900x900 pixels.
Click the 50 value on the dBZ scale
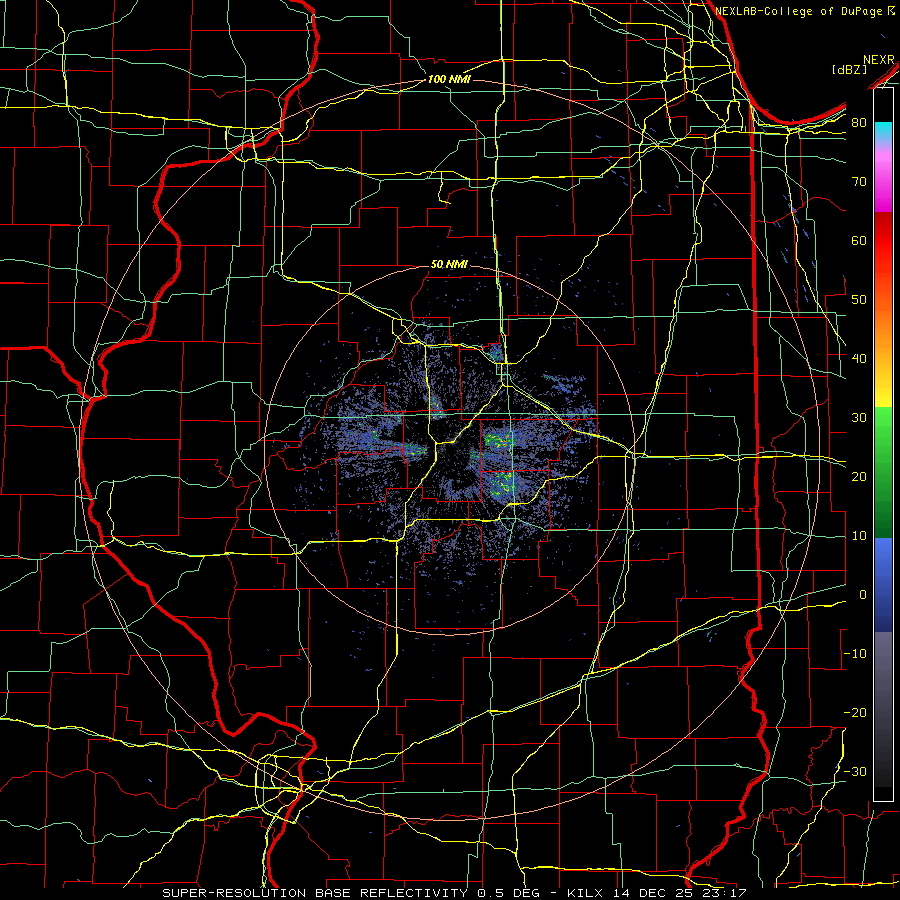pos(859,300)
